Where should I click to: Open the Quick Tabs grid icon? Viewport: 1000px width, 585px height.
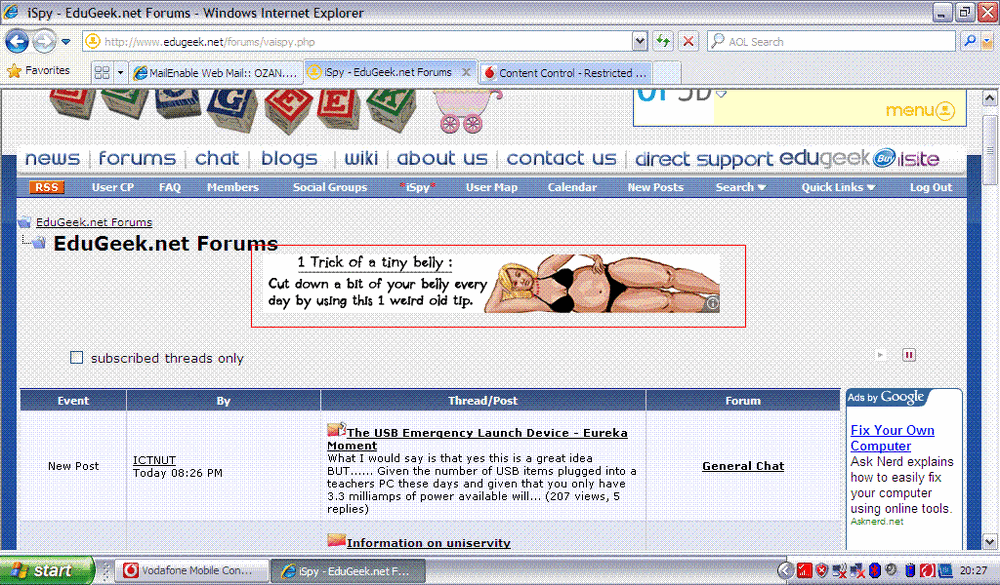[101, 73]
